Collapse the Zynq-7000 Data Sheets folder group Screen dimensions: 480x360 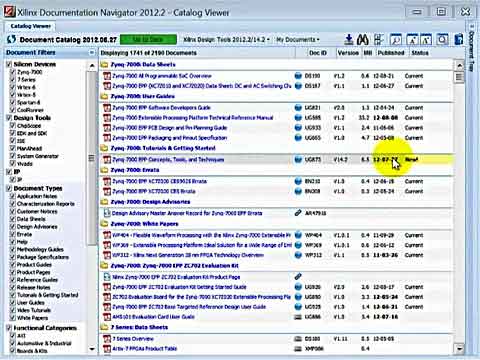(x=104, y=65)
